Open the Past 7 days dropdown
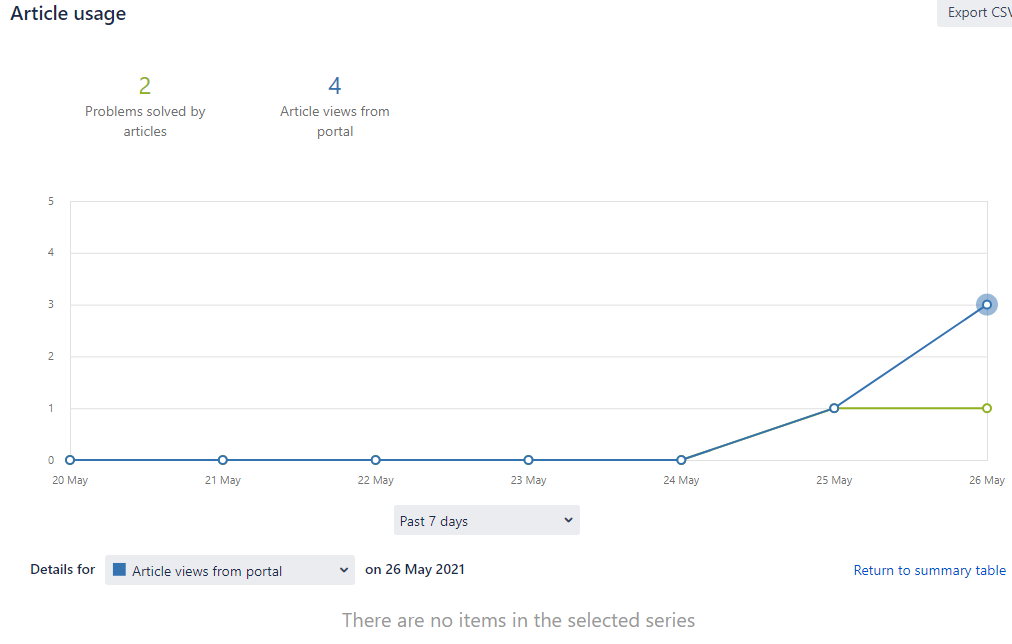The image size is (1012, 644). tap(487, 520)
